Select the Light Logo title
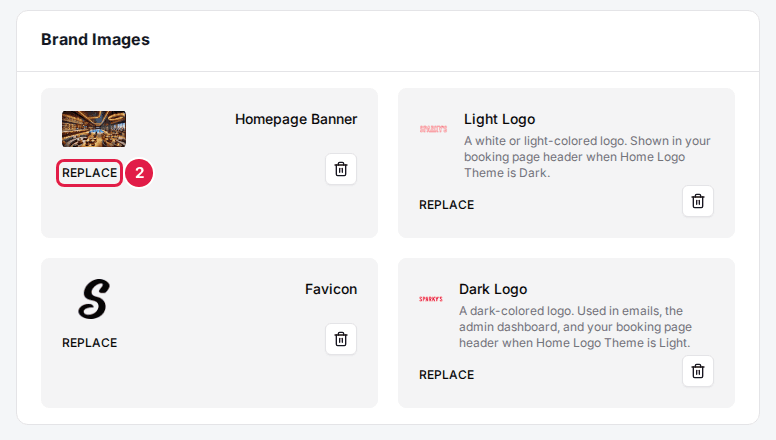Screen dimensions: 776x440 point(499,119)
